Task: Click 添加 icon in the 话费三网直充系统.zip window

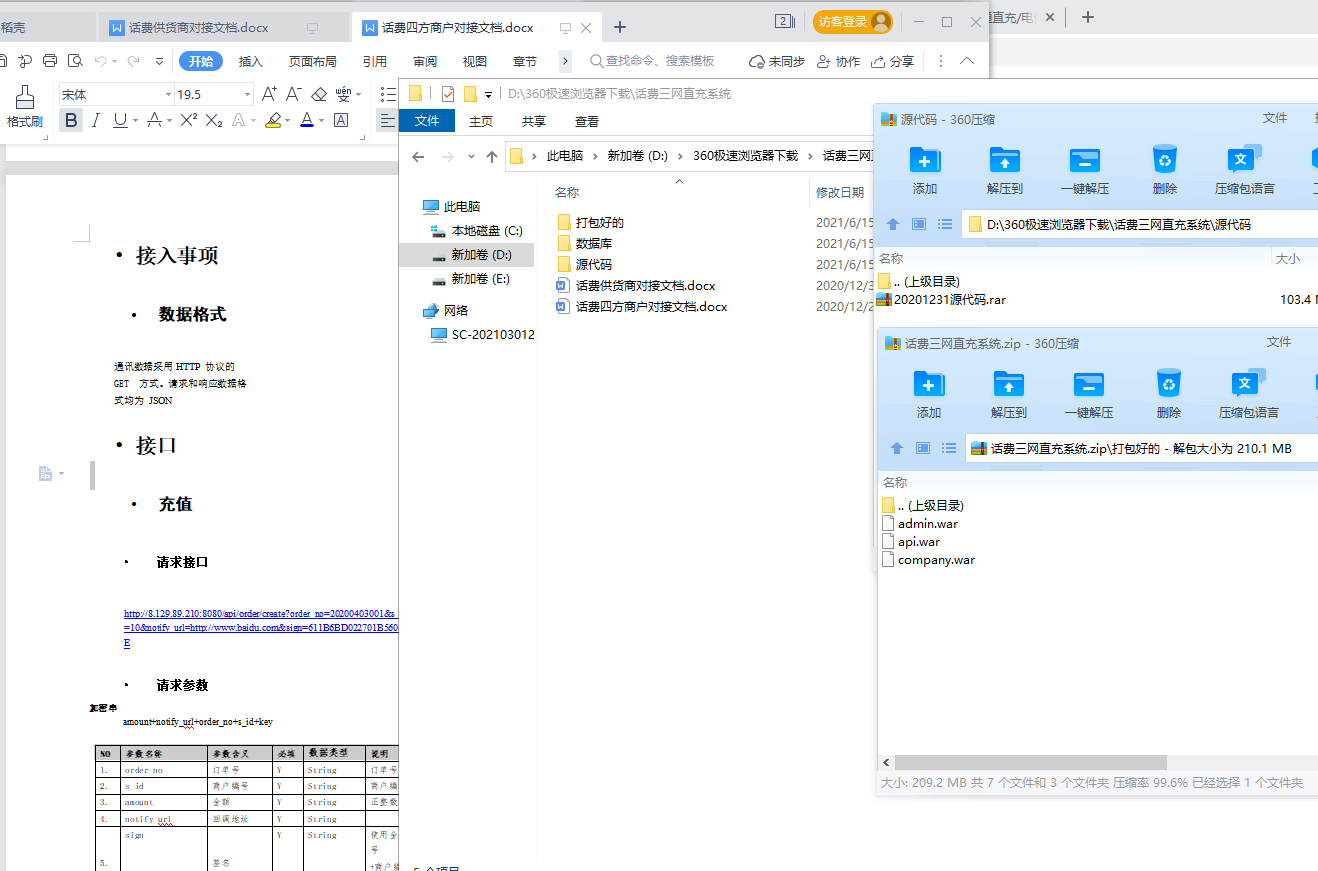Action: [x=928, y=393]
